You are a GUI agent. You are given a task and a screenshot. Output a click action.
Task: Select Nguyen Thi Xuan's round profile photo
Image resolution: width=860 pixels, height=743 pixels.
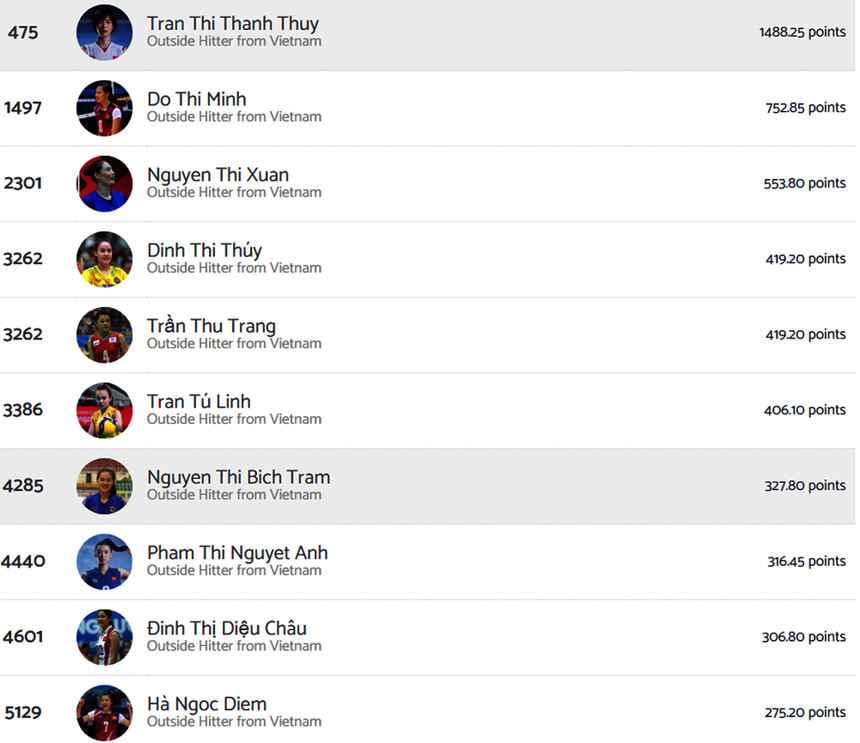pyautogui.click(x=104, y=184)
